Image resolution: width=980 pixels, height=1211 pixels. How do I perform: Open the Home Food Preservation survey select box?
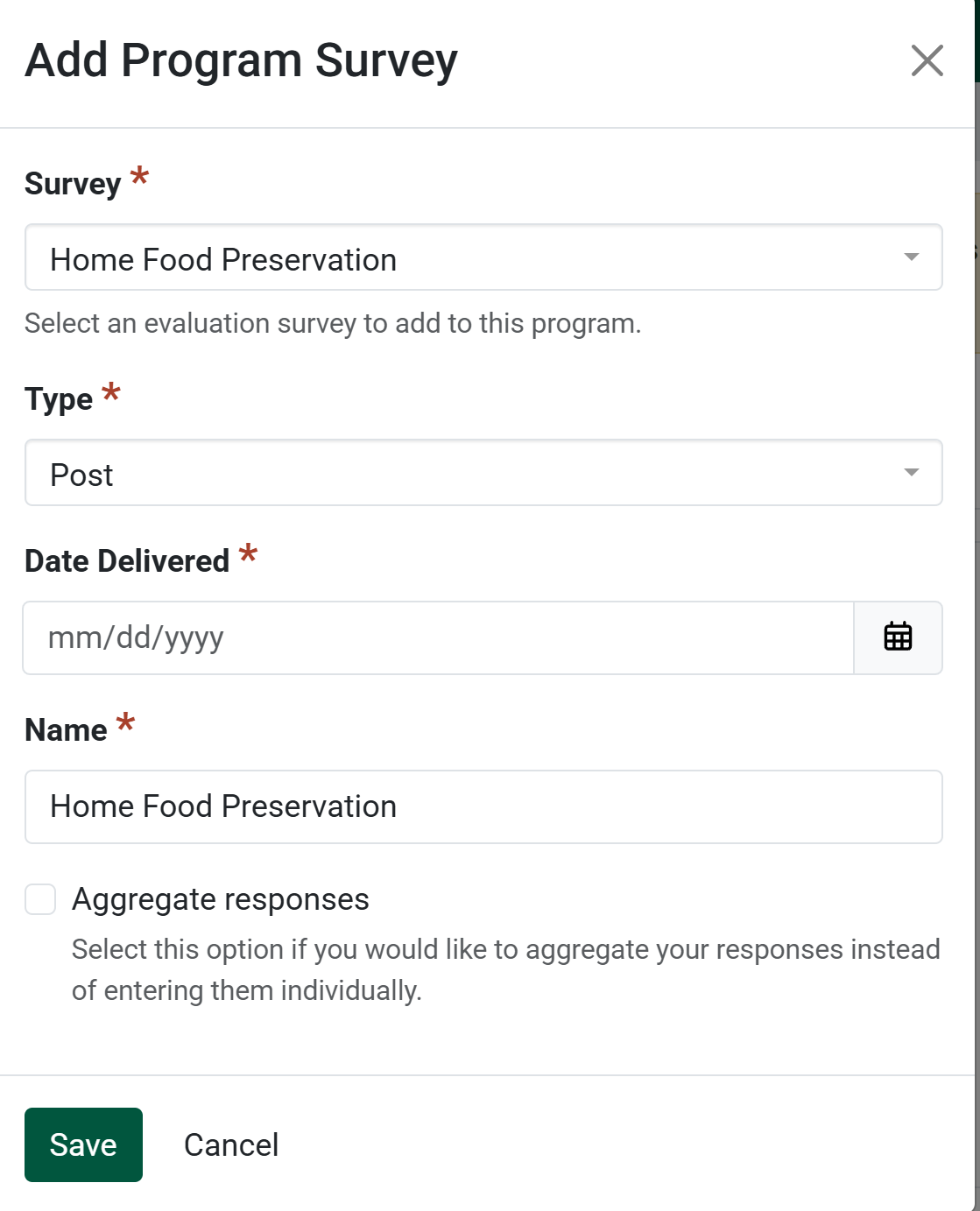tap(464, 258)
